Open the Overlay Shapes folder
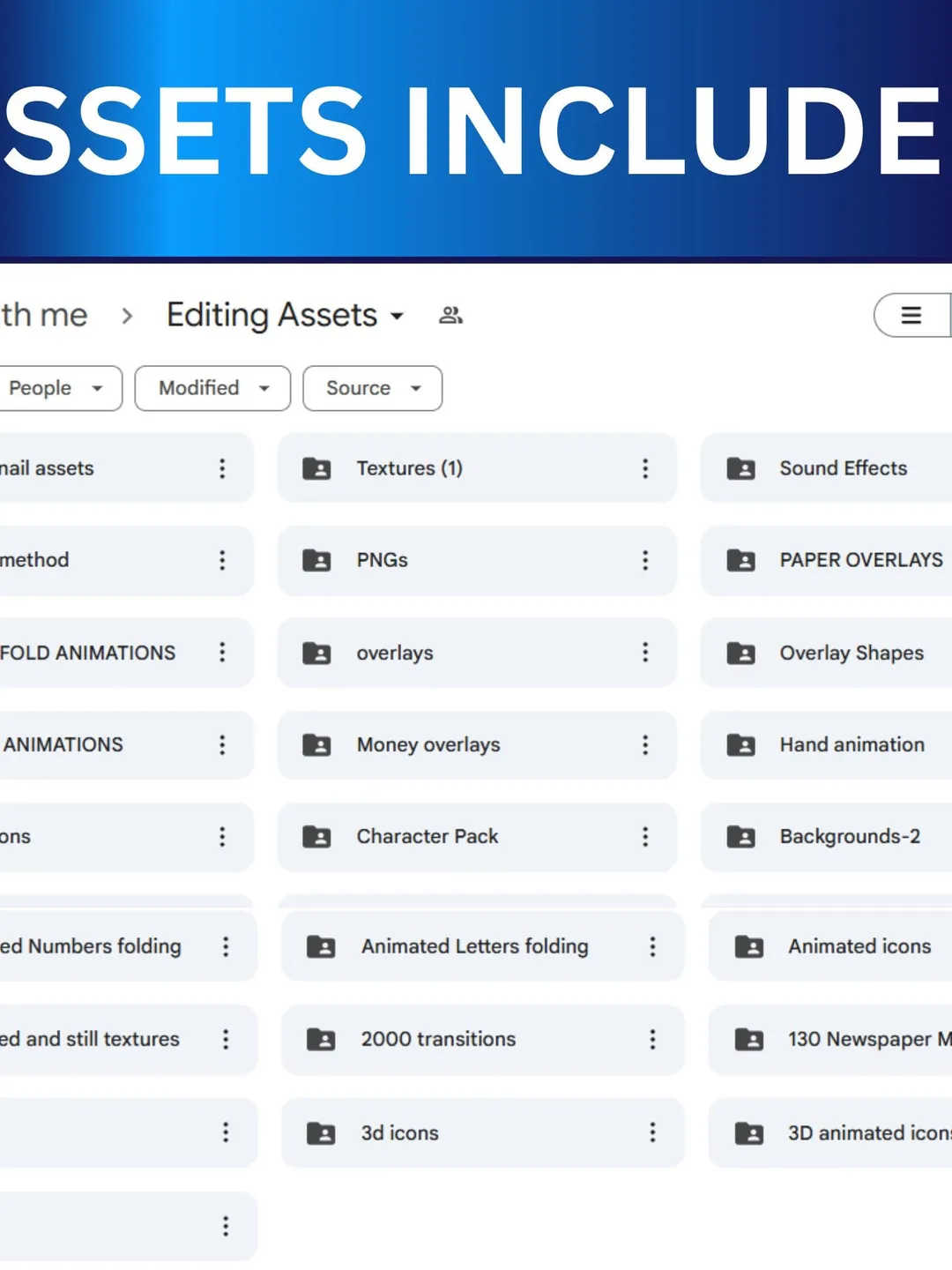This screenshot has width=952, height=1270. point(827,653)
